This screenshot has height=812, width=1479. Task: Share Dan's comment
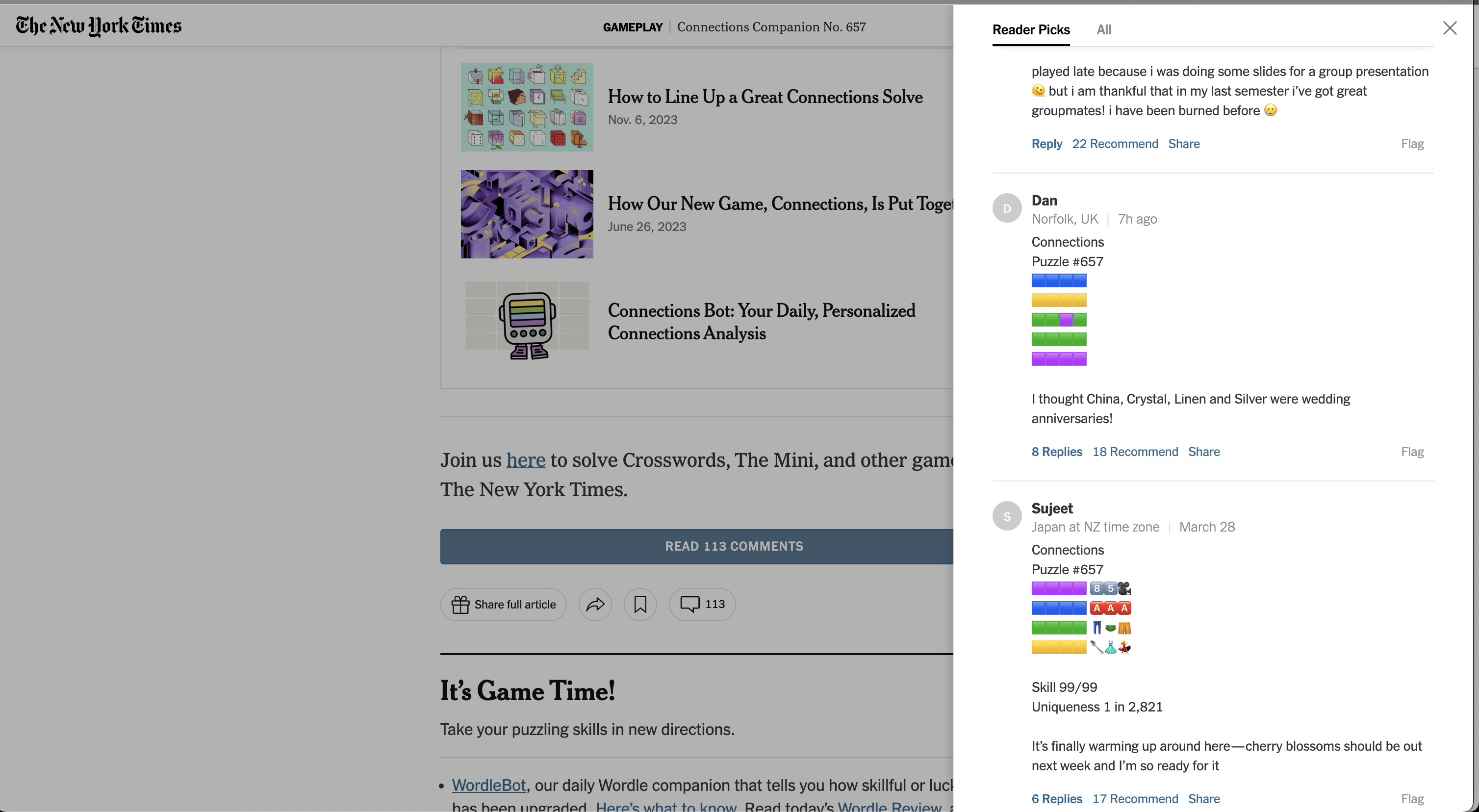[1204, 452]
